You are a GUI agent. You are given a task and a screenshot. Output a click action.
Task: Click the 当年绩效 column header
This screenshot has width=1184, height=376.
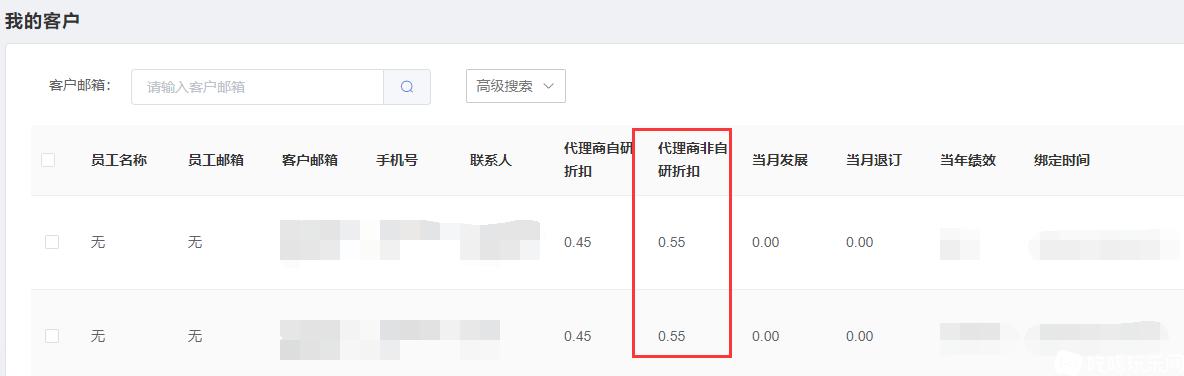coord(968,160)
